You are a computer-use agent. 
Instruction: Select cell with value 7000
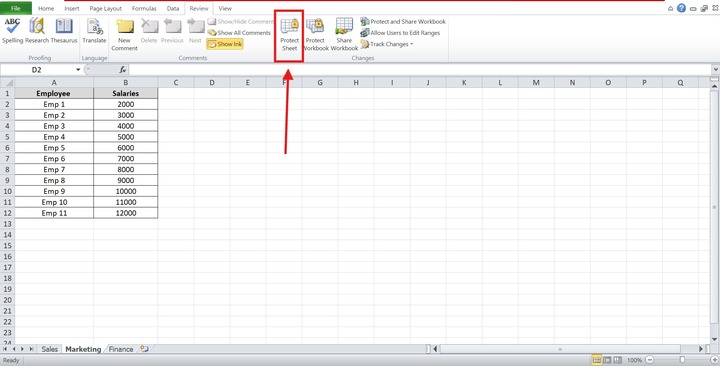(x=125, y=158)
